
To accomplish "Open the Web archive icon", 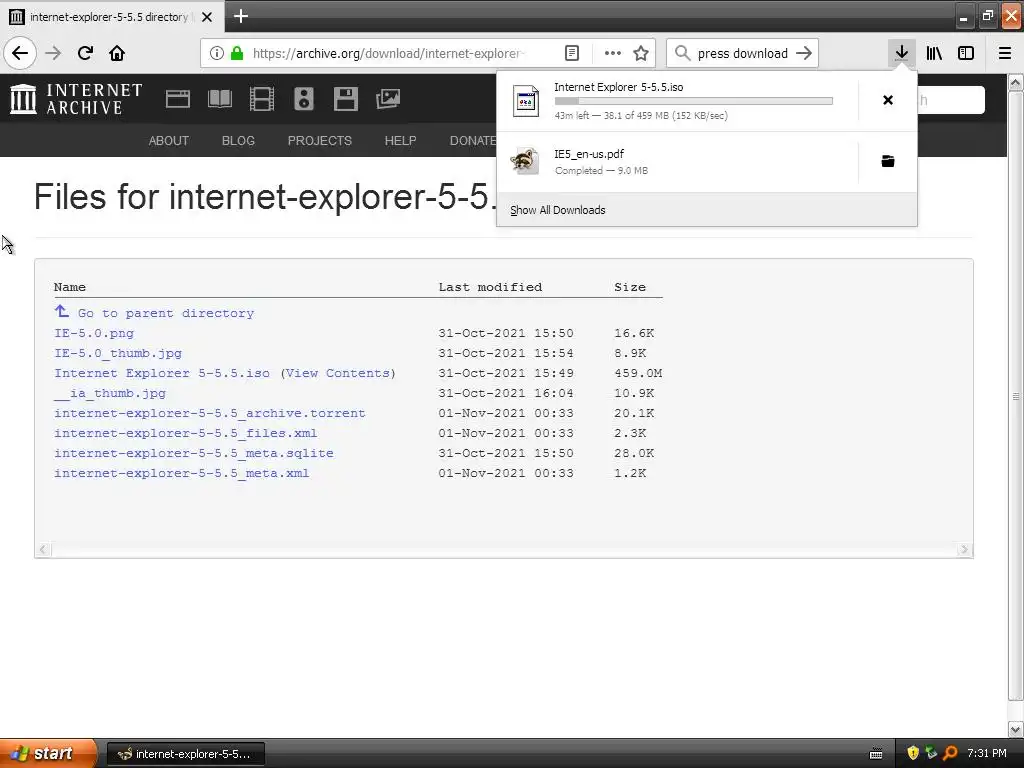I will click(178, 99).
